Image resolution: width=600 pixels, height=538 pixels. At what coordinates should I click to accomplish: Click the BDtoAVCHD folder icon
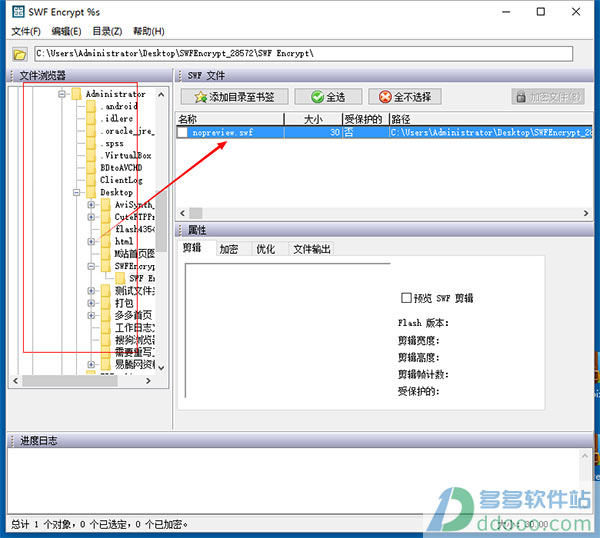91,168
